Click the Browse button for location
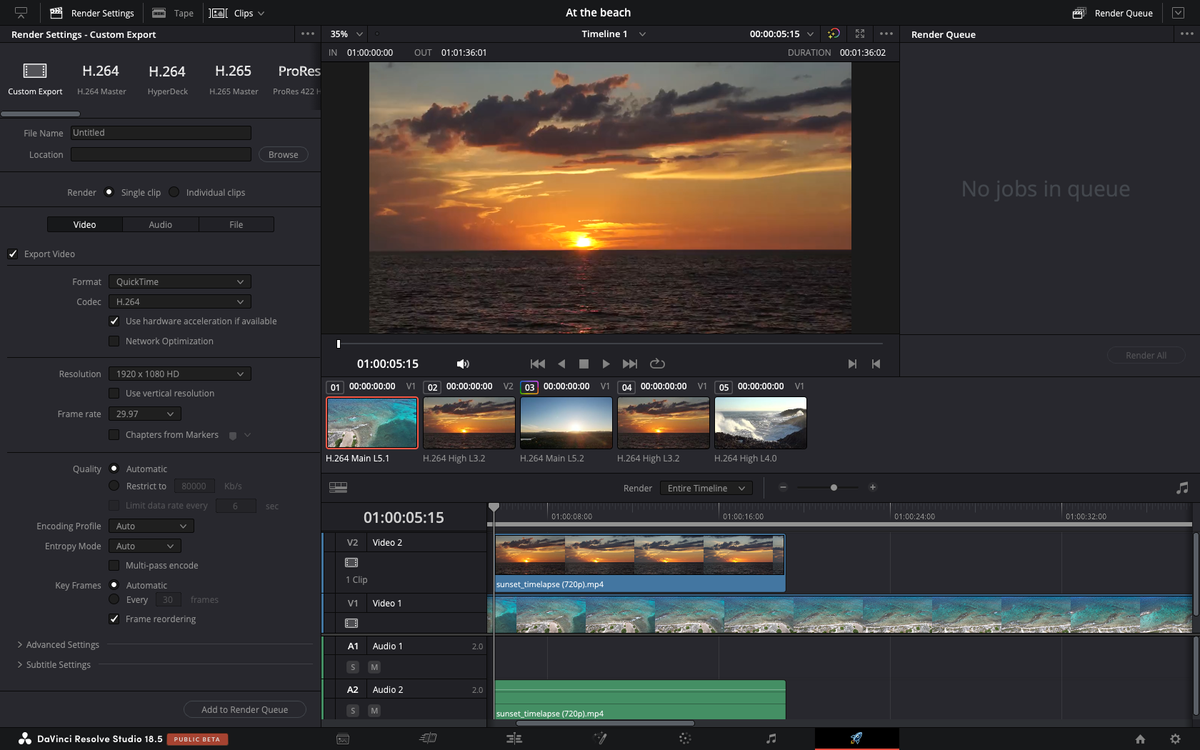The height and width of the screenshot is (750, 1200). pyautogui.click(x=283, y=155)
